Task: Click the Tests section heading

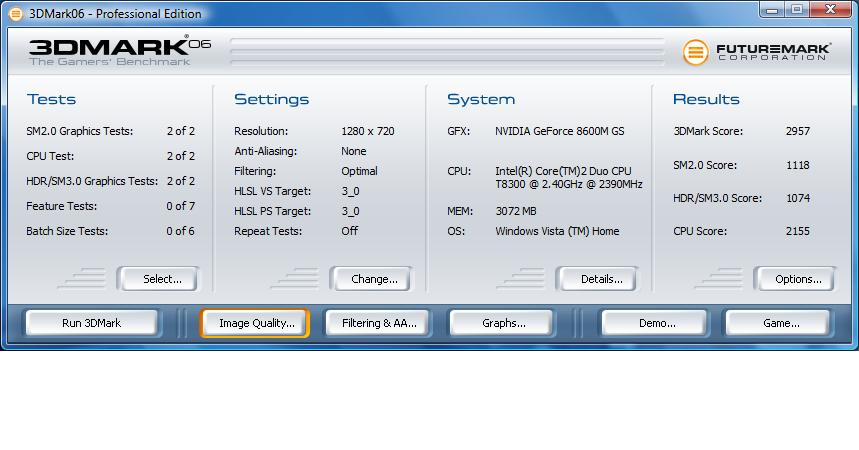Action: click(x=51, y=99)
